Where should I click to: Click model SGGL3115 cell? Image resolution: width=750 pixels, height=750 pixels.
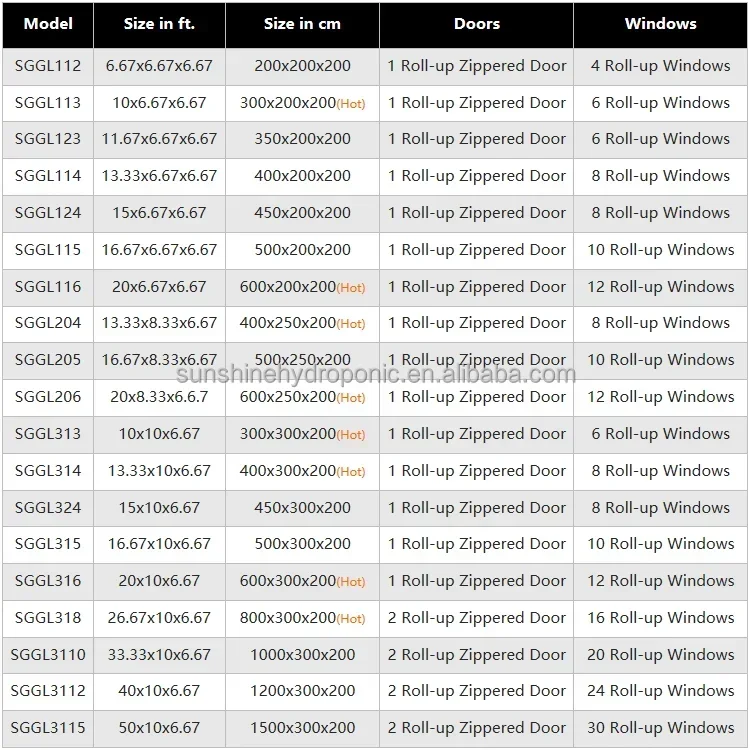[x=48, y=728]
